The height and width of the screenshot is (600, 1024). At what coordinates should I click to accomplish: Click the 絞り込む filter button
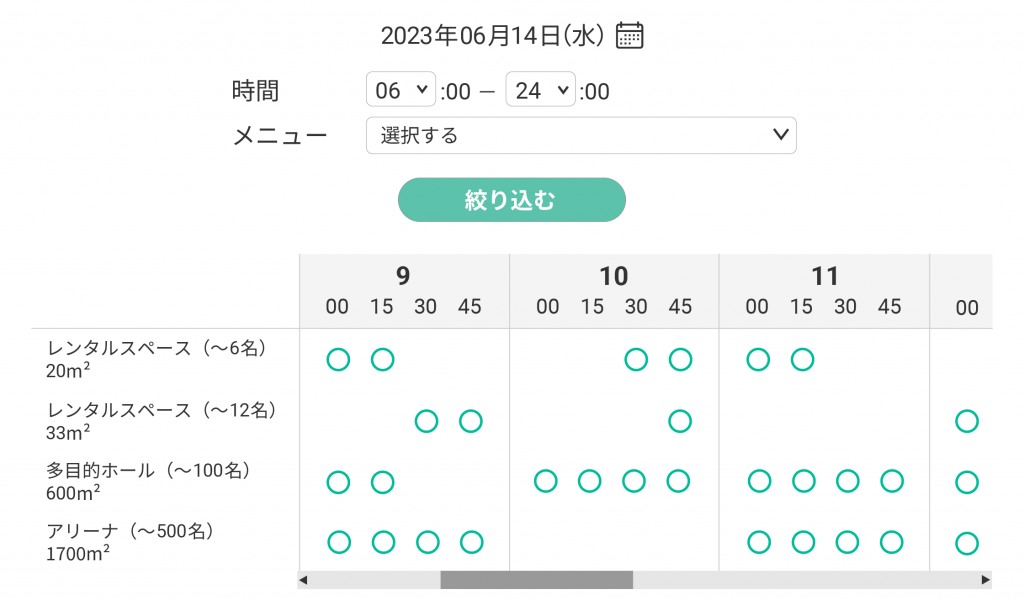pyautogui.click(x=511, y=200)
